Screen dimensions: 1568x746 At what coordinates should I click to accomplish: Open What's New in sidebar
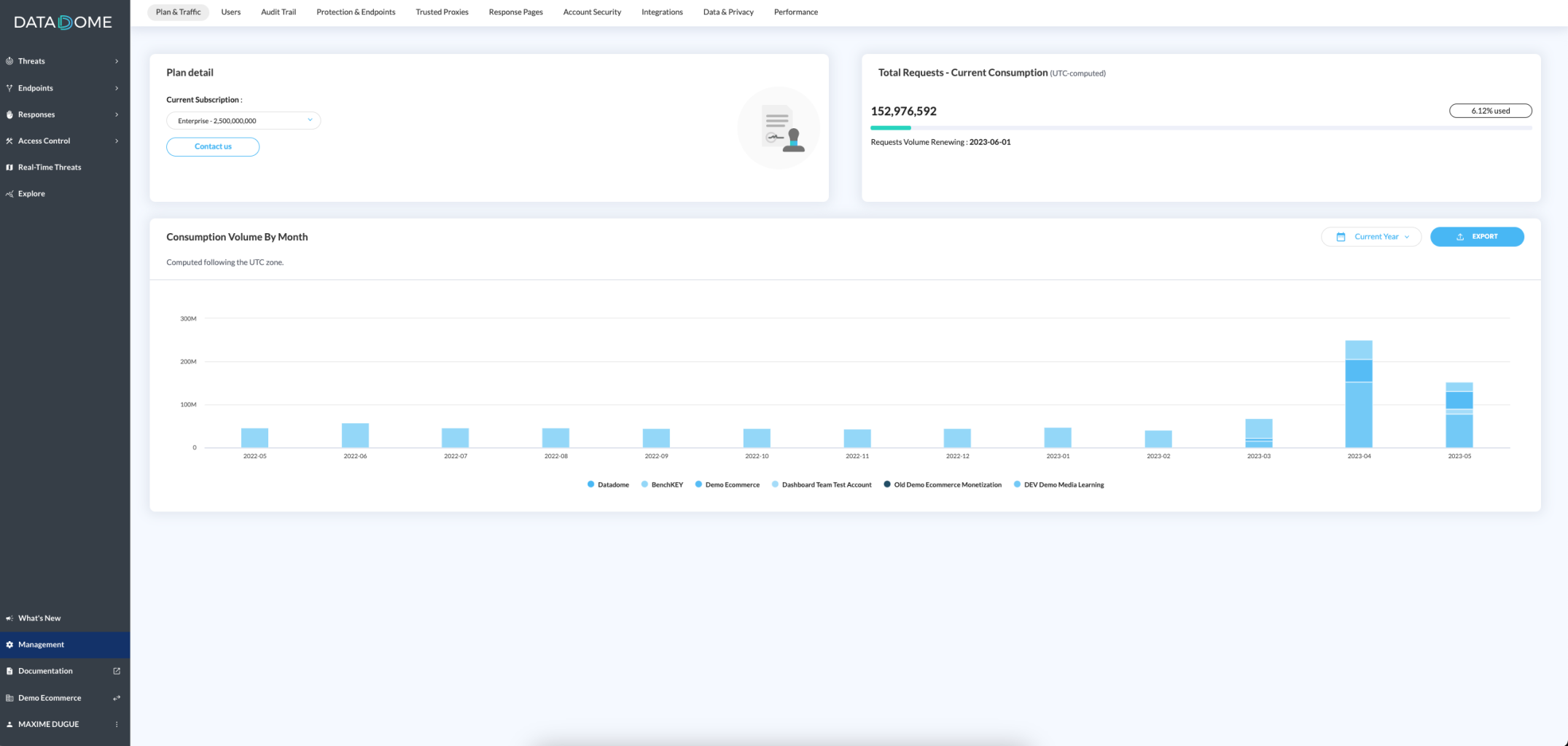click(65, 618)
